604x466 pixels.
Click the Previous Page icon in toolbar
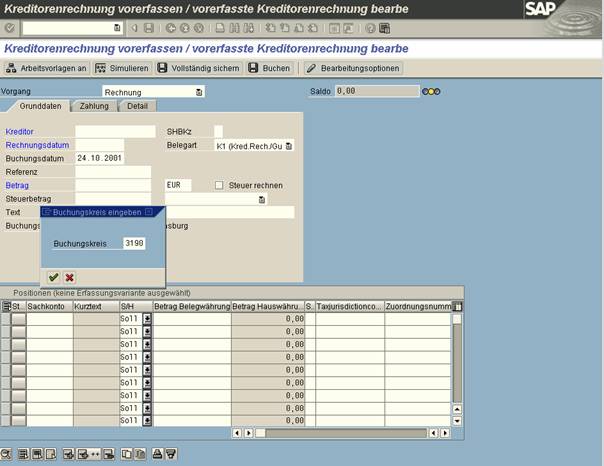(285, 28)
